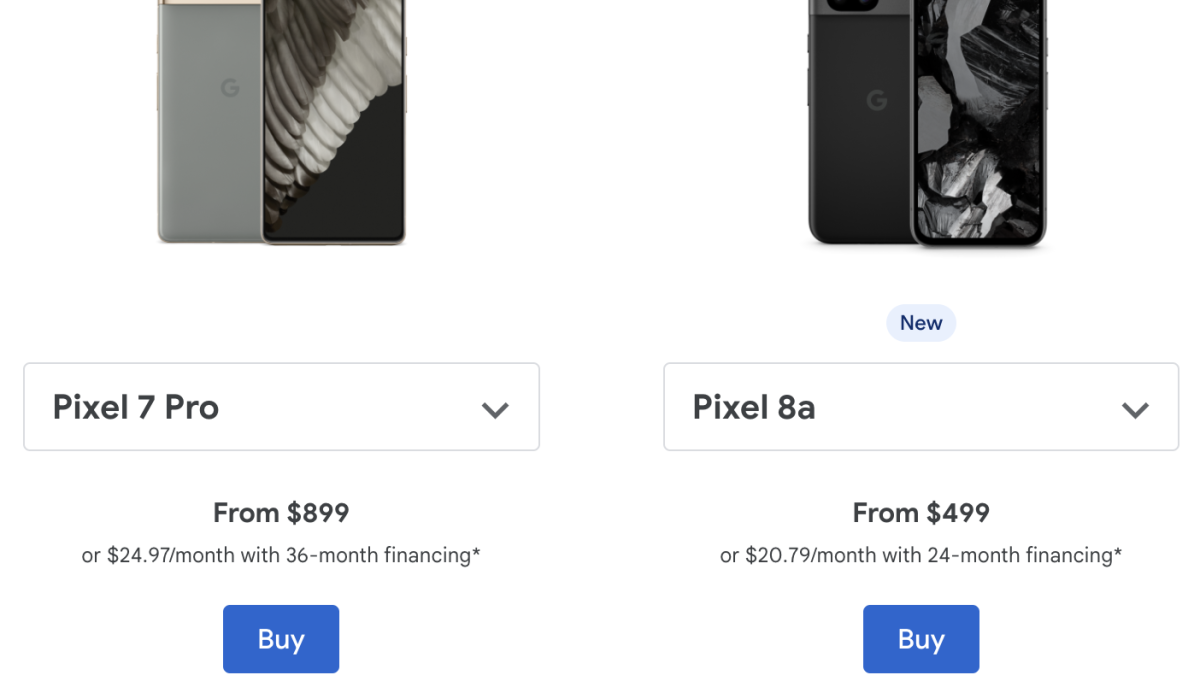
Task: Click the asterisk after 36-month financing
Action: click(x=477, y=552)
